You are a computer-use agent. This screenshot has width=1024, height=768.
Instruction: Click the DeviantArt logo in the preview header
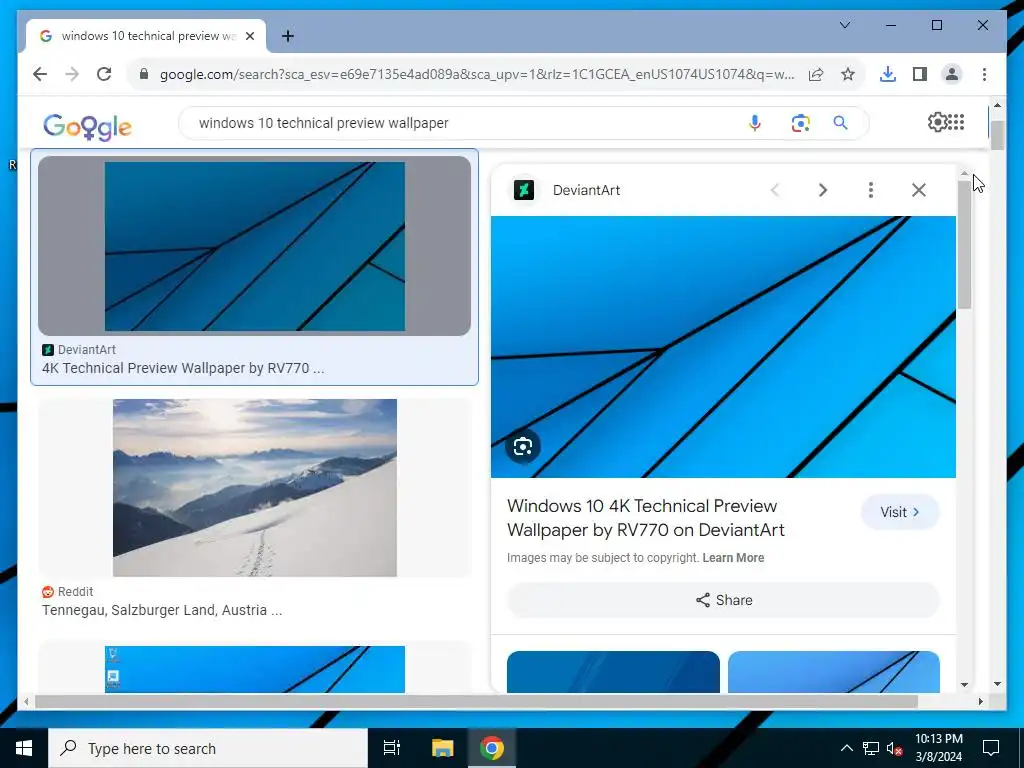[524, 190]
